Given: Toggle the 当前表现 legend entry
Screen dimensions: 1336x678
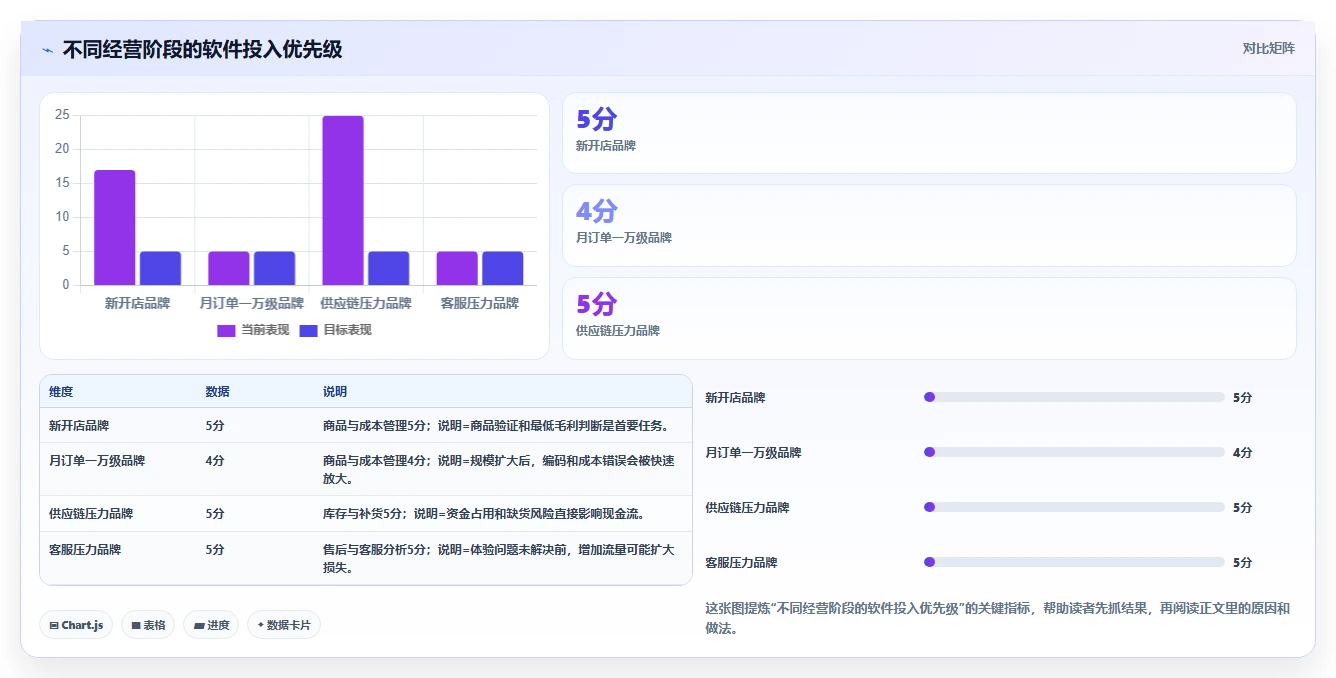Looking at the screenshot, I should click(x=252, y=330).
